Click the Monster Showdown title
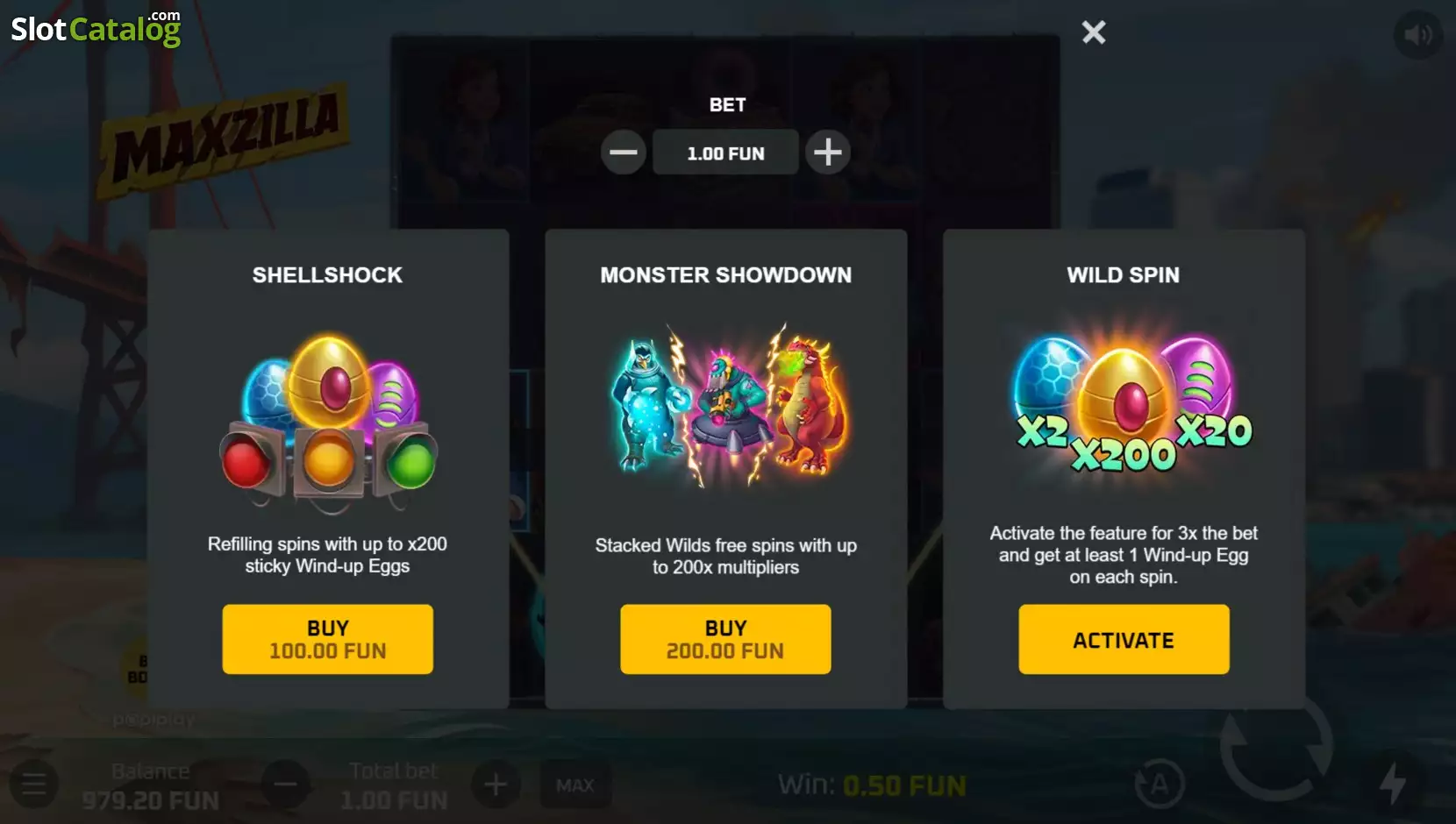Viewport: 1456px width, 824px height. point(725,274)
